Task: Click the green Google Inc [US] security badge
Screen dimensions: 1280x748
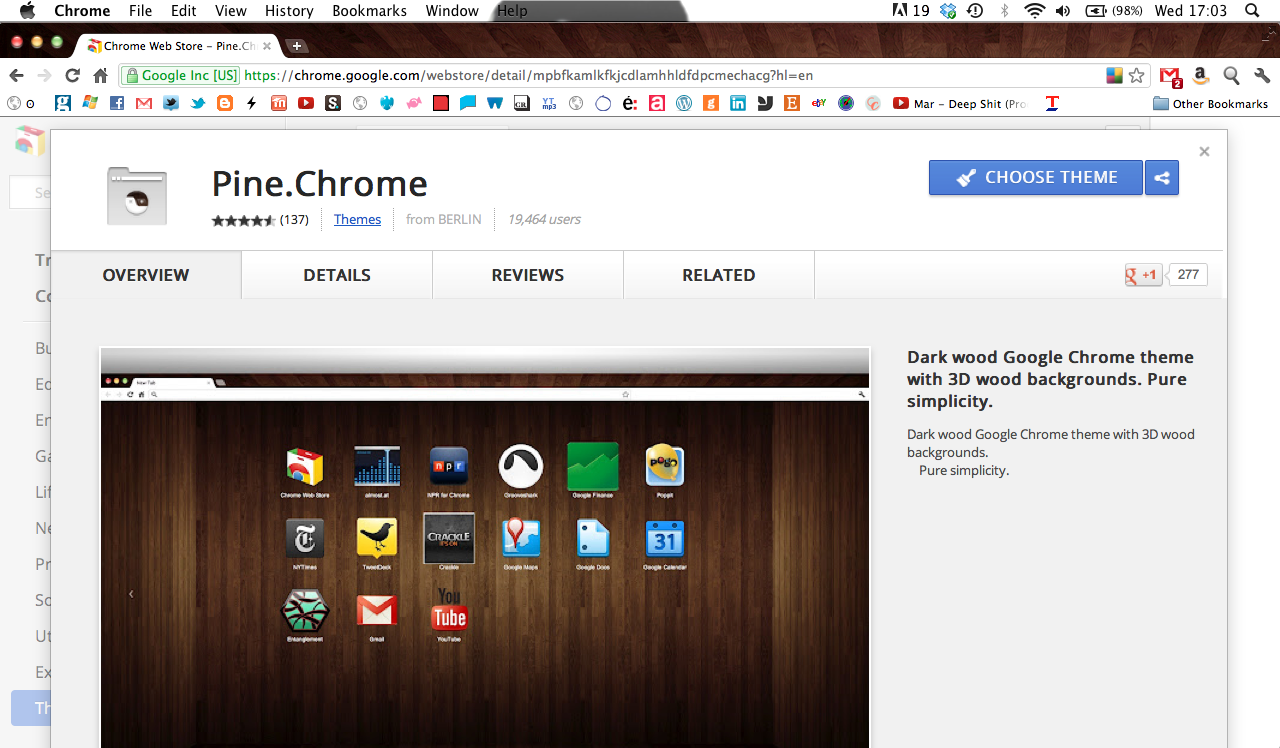Action: 180,75
